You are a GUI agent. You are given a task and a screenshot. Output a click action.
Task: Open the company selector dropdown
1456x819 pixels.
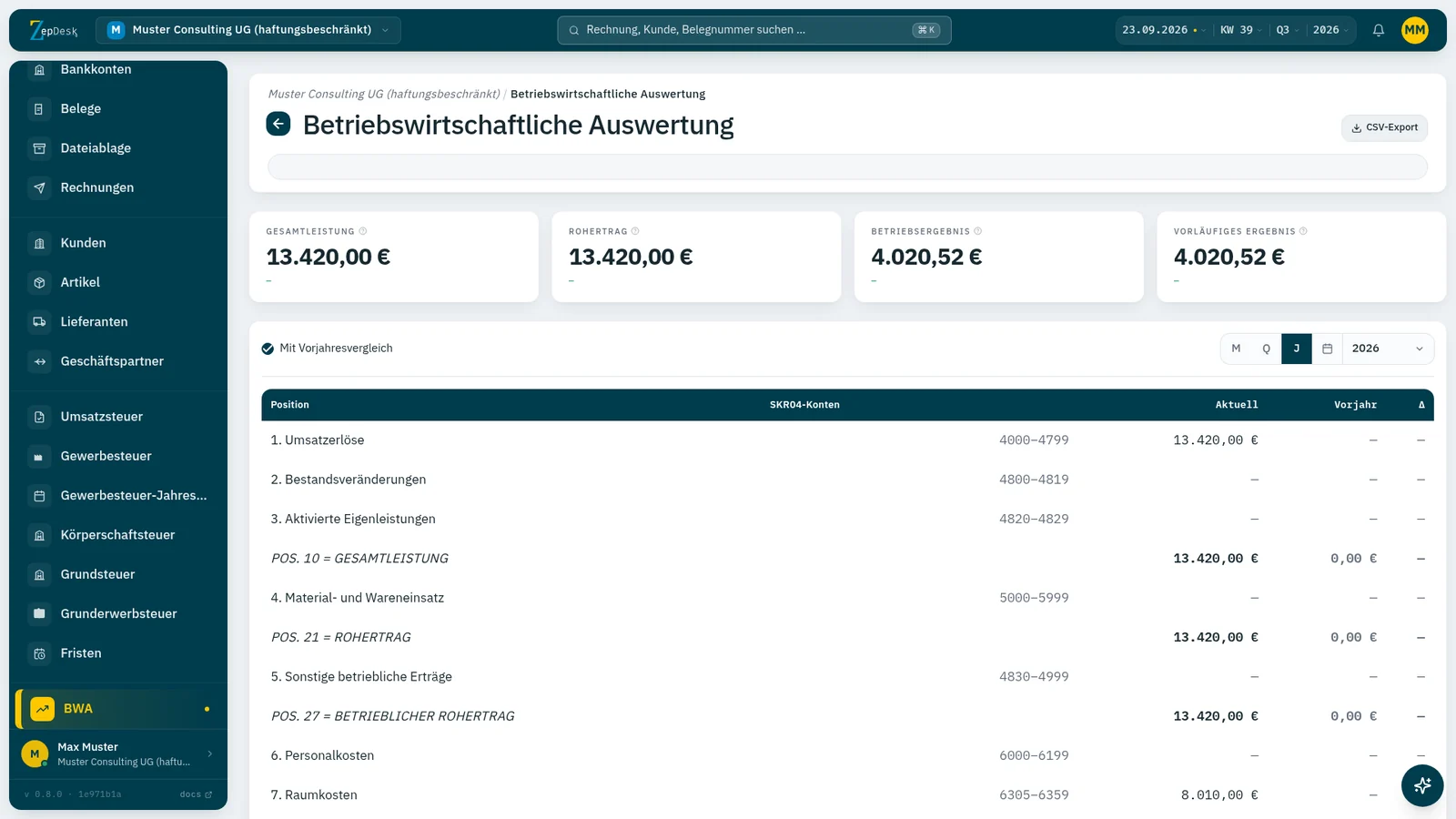(248, 30)
